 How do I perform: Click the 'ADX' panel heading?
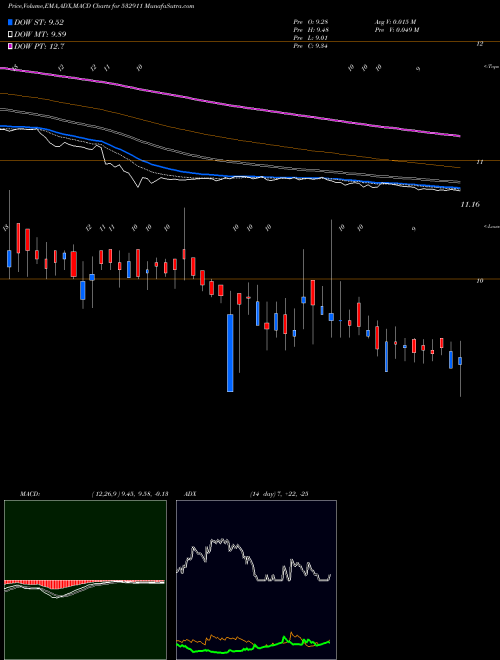190,494
